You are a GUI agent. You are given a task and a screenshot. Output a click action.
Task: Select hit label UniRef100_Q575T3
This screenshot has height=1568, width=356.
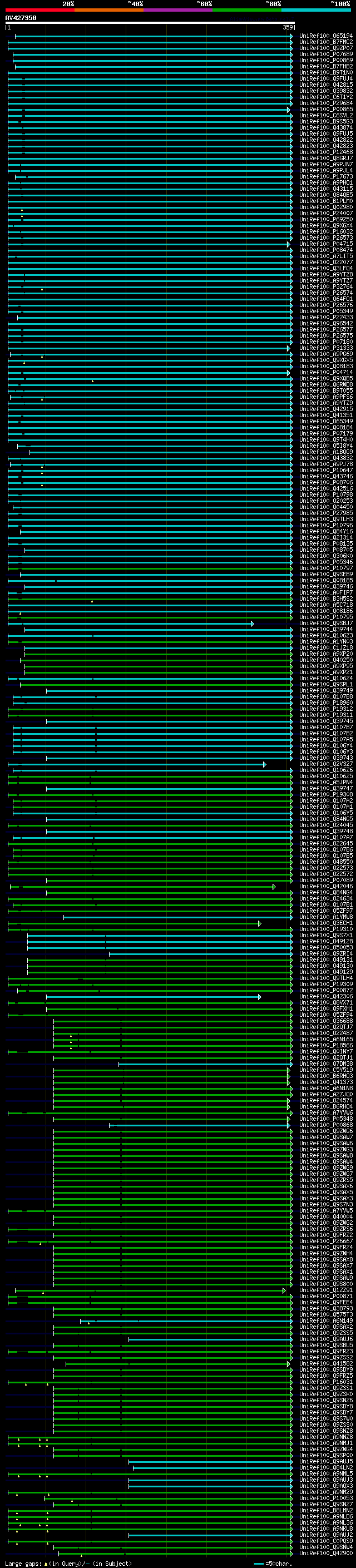pos(325,1314)
